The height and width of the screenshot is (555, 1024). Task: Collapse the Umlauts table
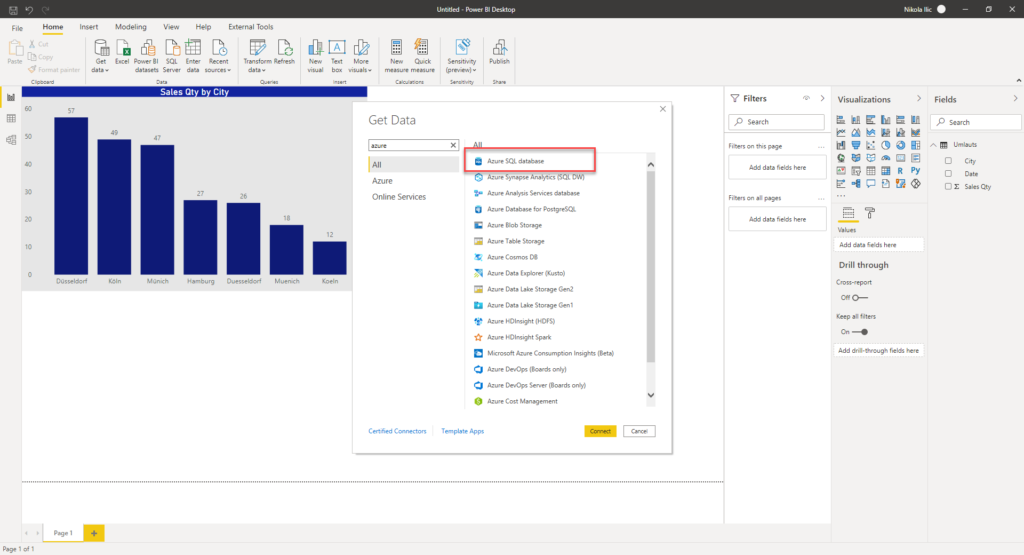[933, 145]
